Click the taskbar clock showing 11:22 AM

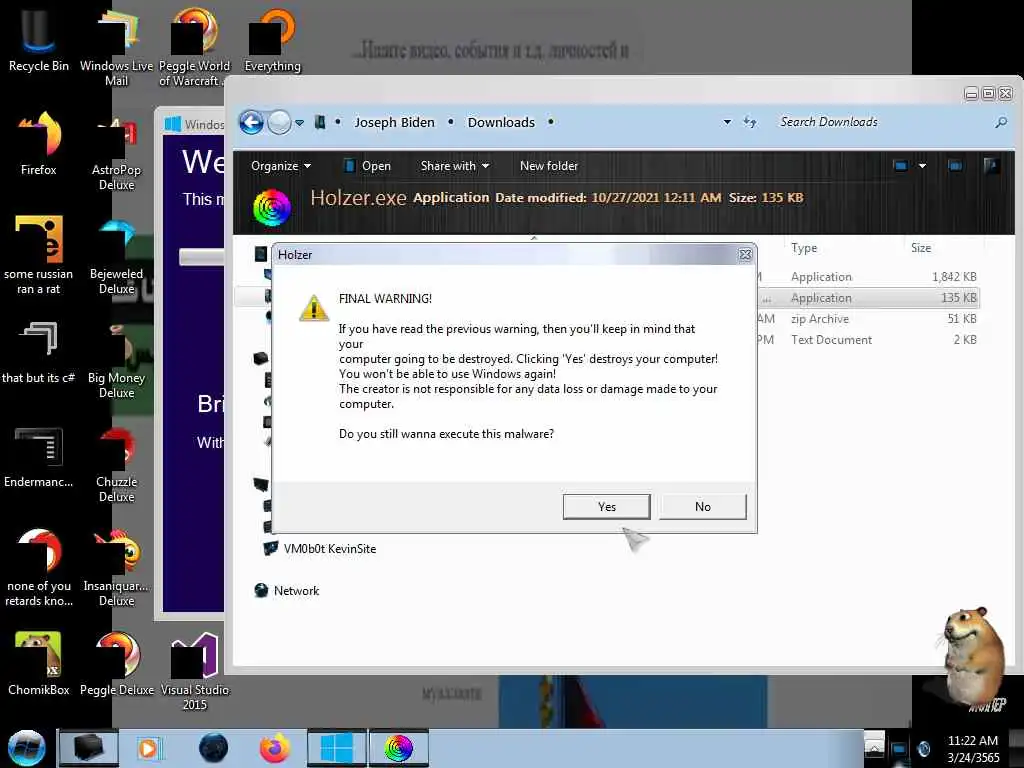(972, 748)
